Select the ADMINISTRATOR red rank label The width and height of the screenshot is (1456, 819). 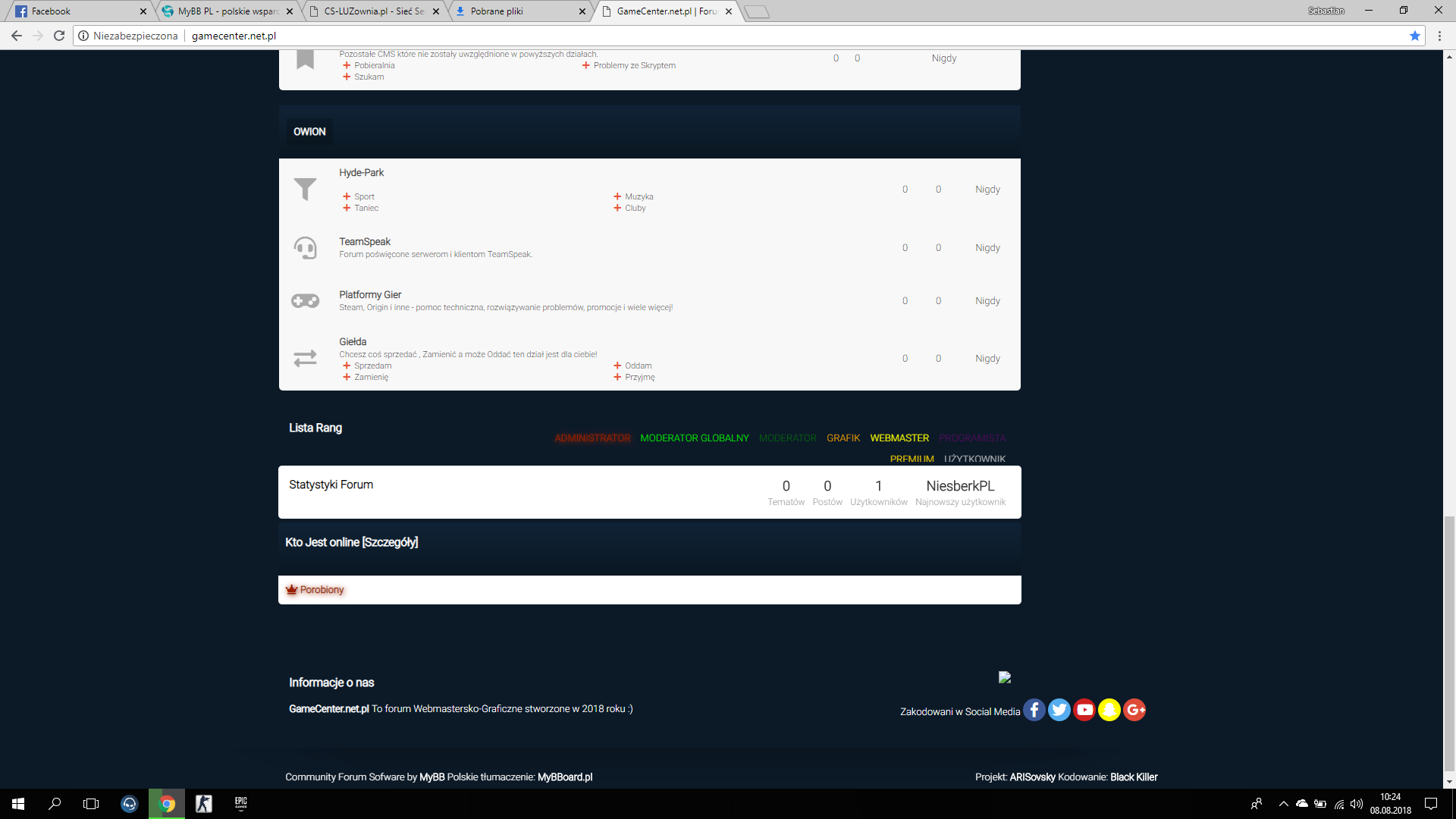[x=592, y=438]
